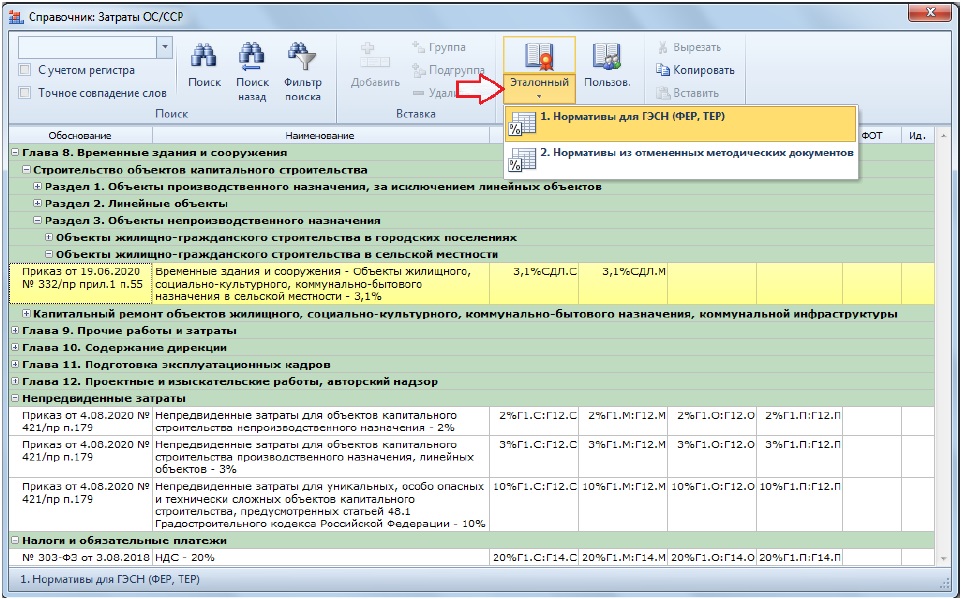
Task: Click the Поиск binoculars icon
Action: [x=203, y=56]
